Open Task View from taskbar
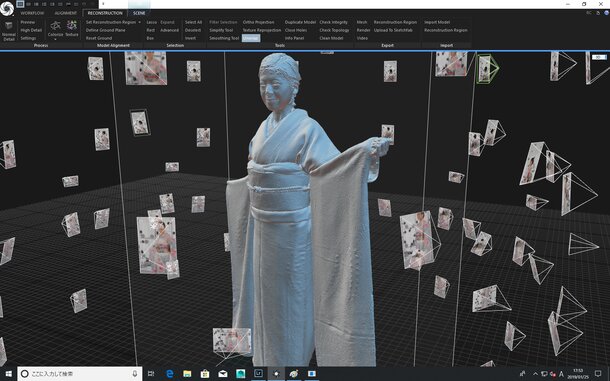 151,374
